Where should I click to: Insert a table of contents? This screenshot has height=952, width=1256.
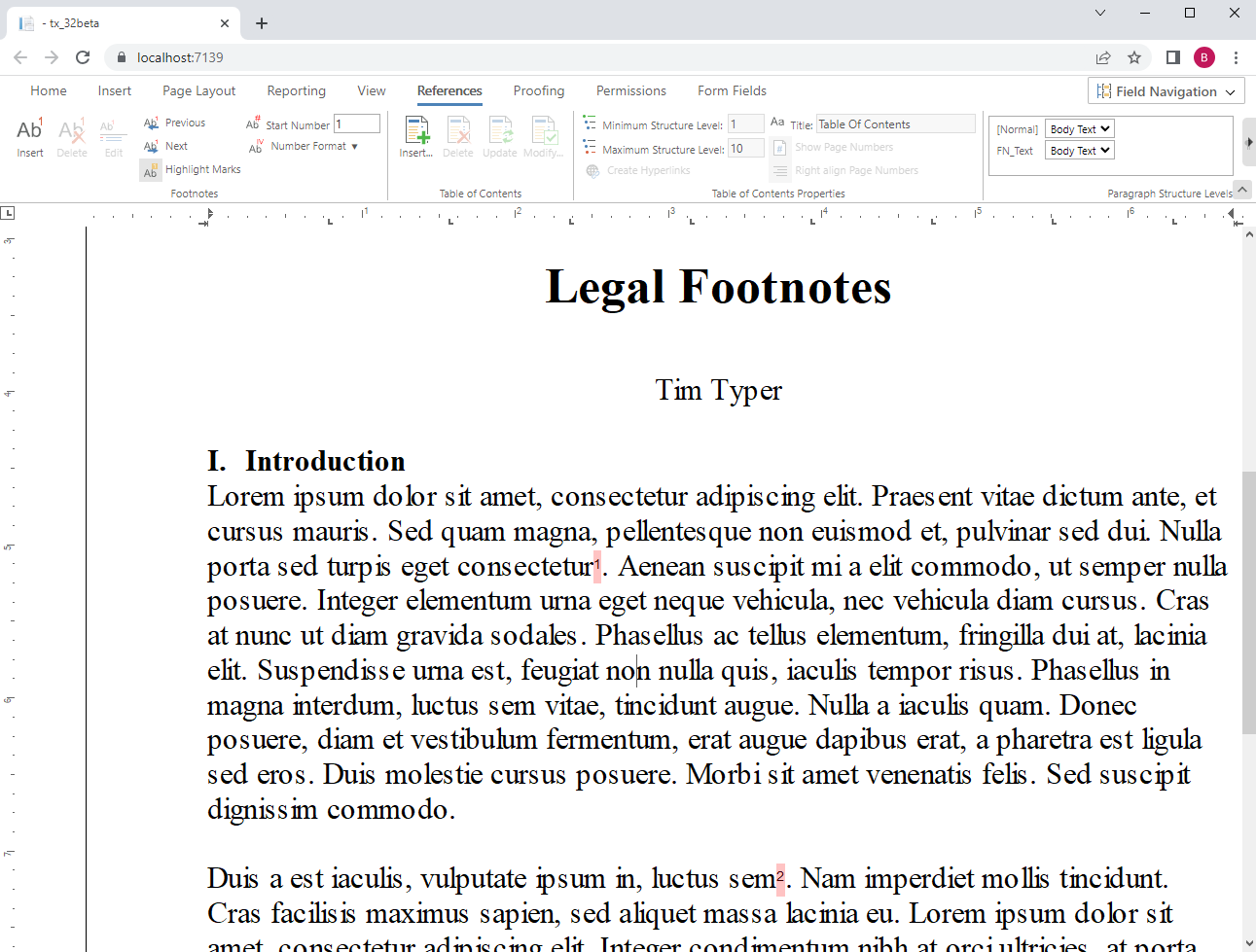click(x=416, y=137)
